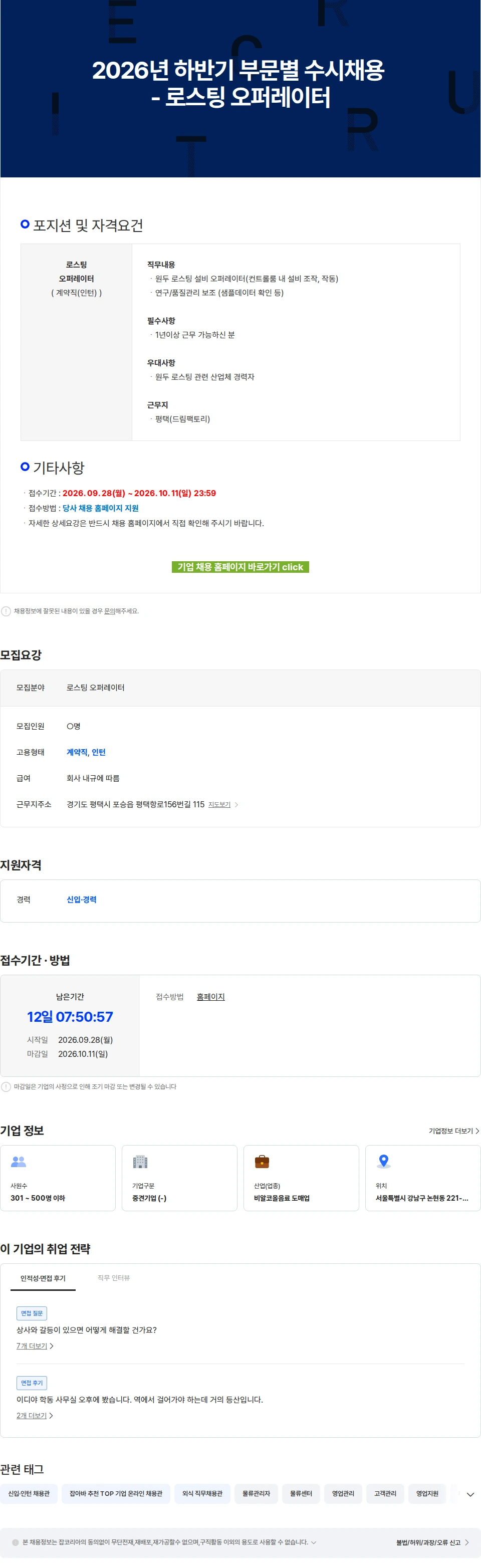Open the 비알코올음료 도매업 industry card
Viewport: 481px width, 1568px height.
click(x=302, y=1178)
